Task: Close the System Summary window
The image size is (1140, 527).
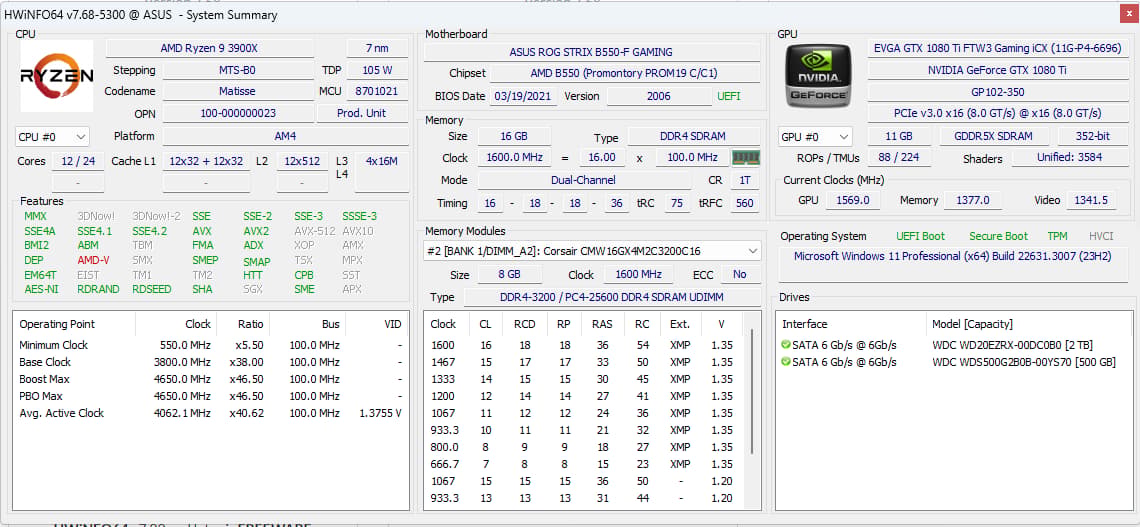Action: pos(1128,14)
